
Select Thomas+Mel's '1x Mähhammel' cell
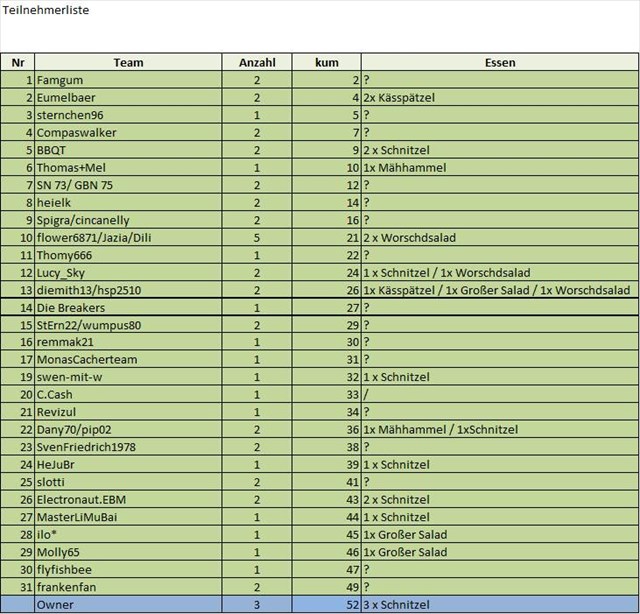point(500,168)
